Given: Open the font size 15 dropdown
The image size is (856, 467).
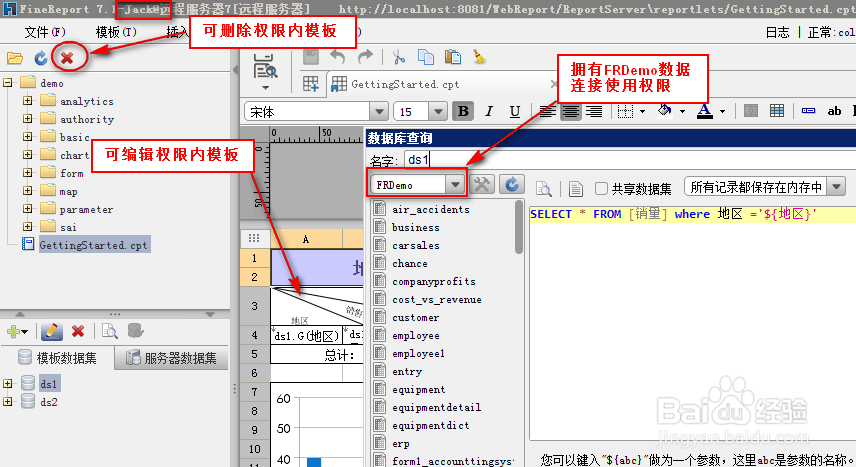Looking at the screenshot, I should click(437, 112).
